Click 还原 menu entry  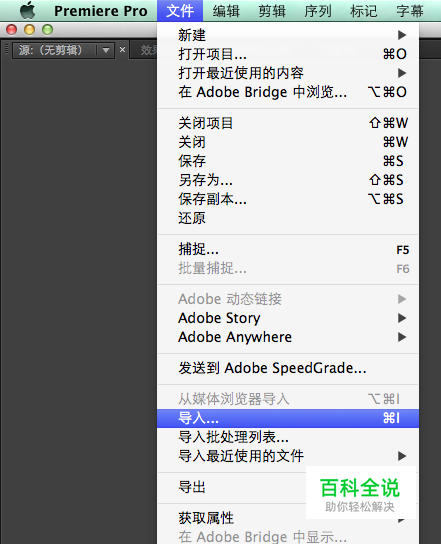pyautogui.click(x=288, y=218)
